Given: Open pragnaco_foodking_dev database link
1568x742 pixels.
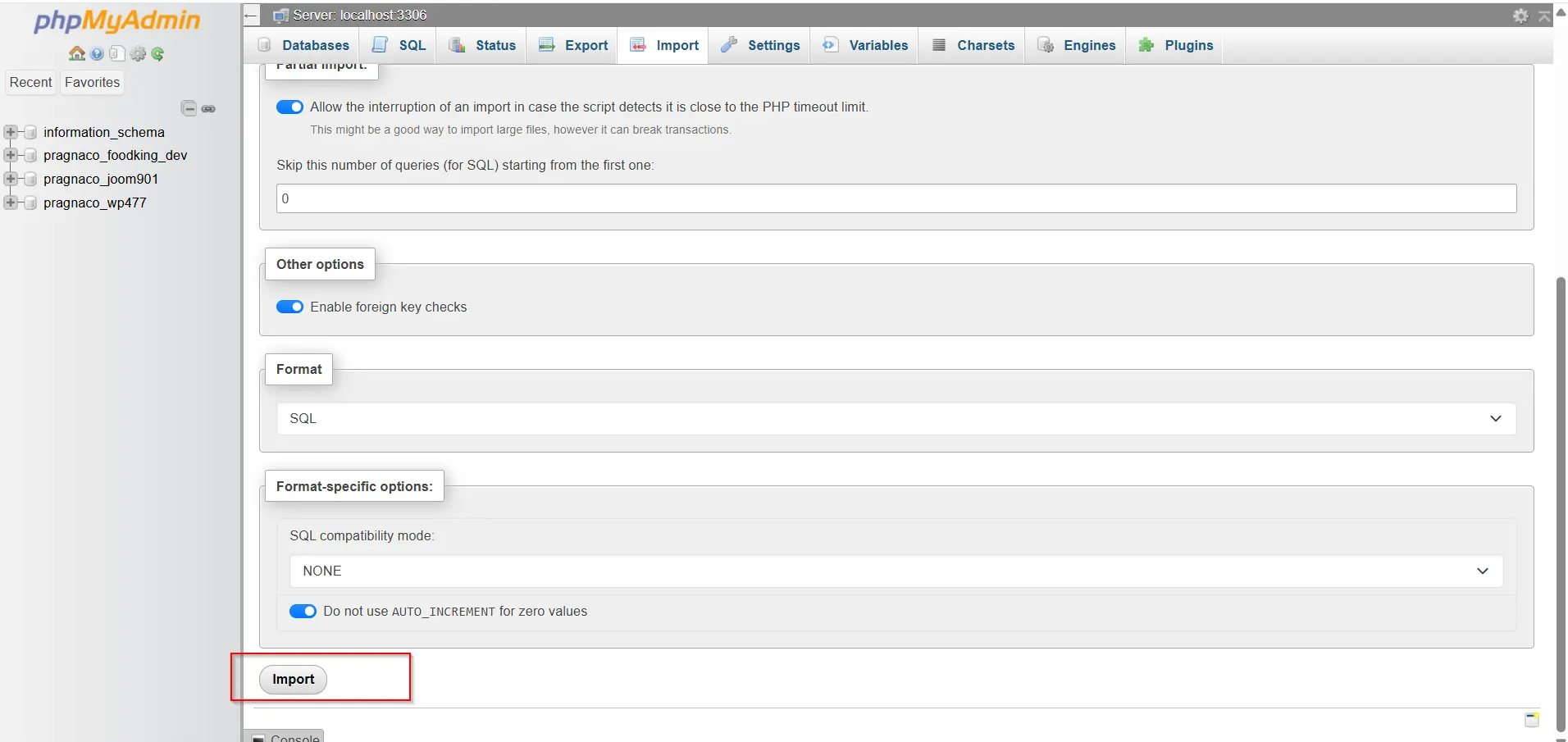Looking at the screenshot, I should pos(116,155).
